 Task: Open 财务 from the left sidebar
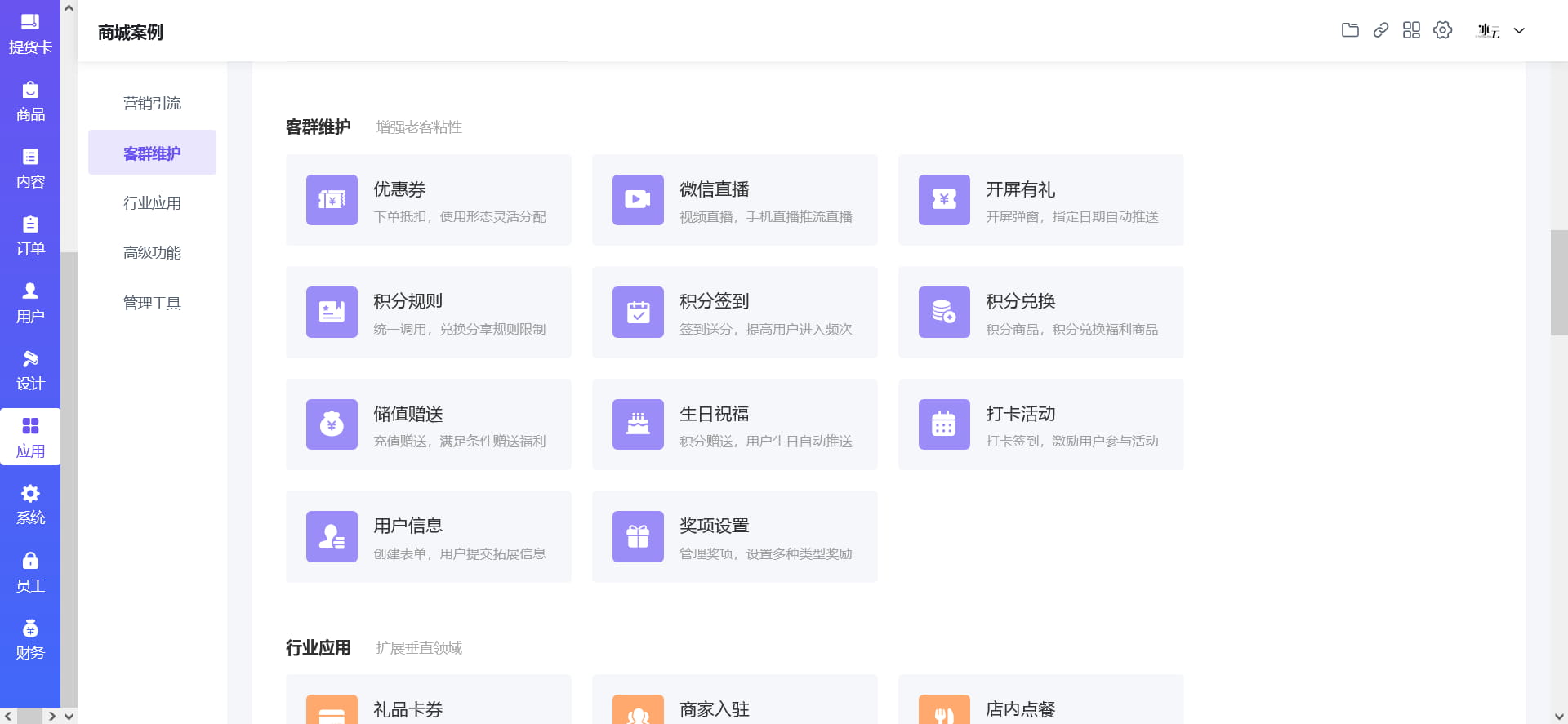point(30,640)
